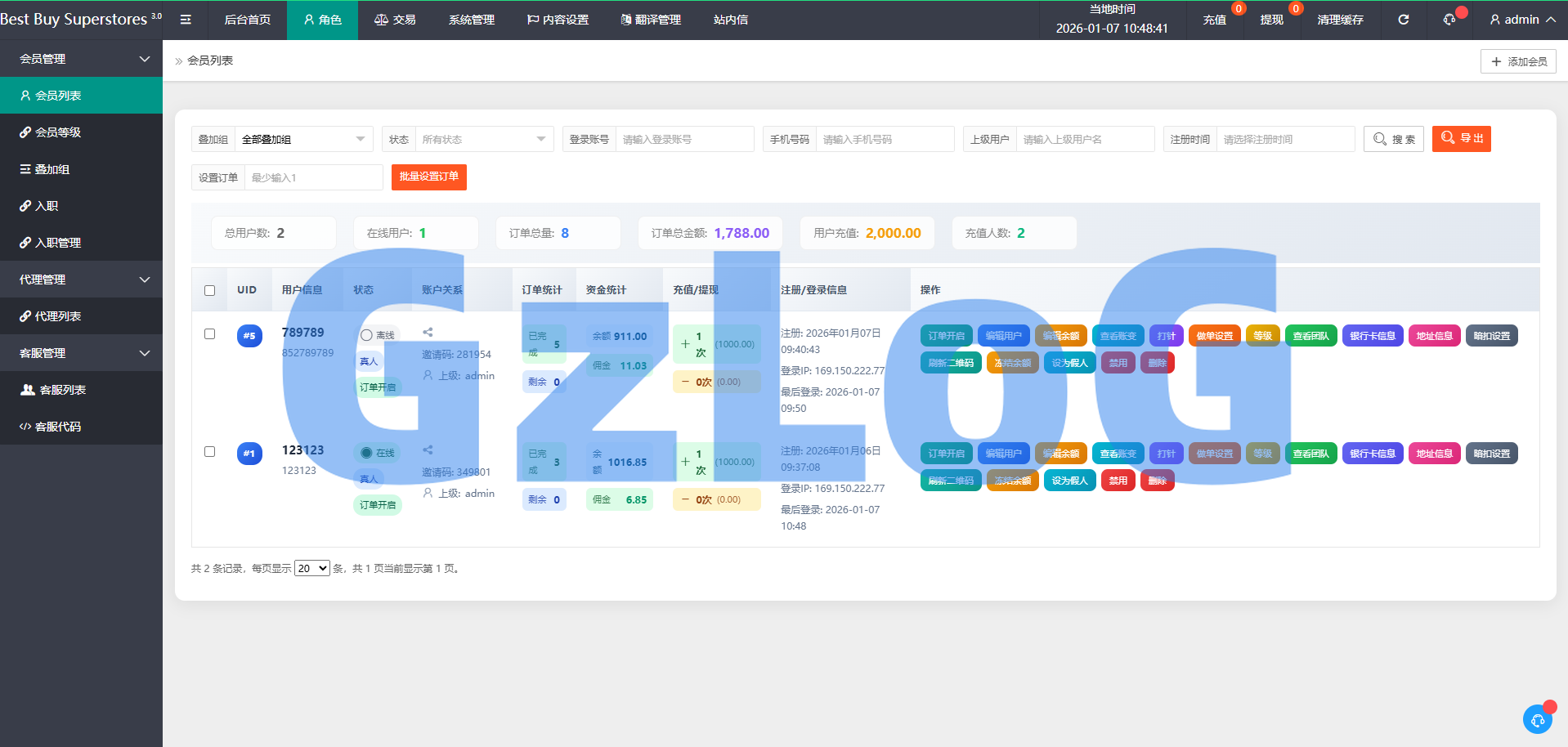1568x747 pixels.
Task: Open the headset support icon in header
Action: [1449, 20]
